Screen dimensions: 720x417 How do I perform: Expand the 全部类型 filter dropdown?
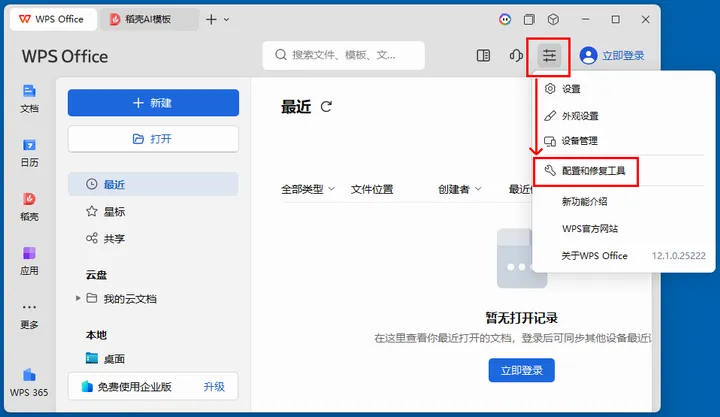pyautogui.click(x=332, y=189)
